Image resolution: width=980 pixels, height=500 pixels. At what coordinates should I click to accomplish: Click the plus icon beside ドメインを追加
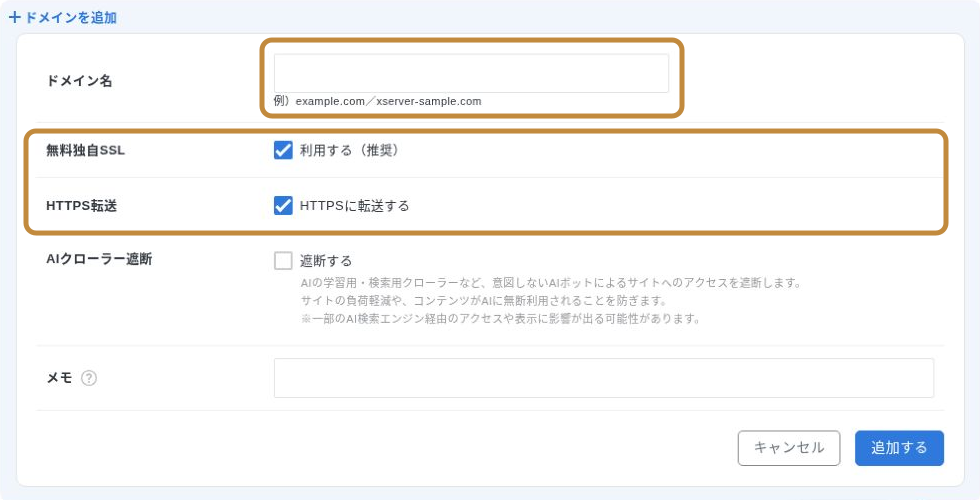pyautogui.click(x=15, y=18)
